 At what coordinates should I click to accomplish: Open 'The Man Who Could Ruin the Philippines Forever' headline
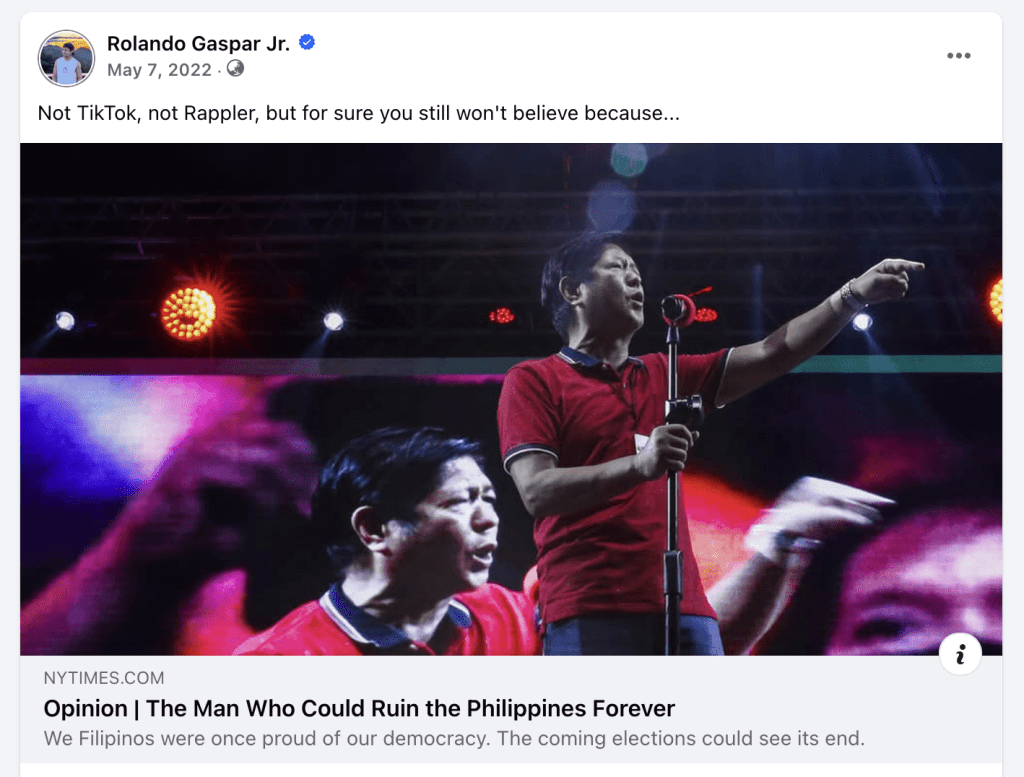pos(359,708)
